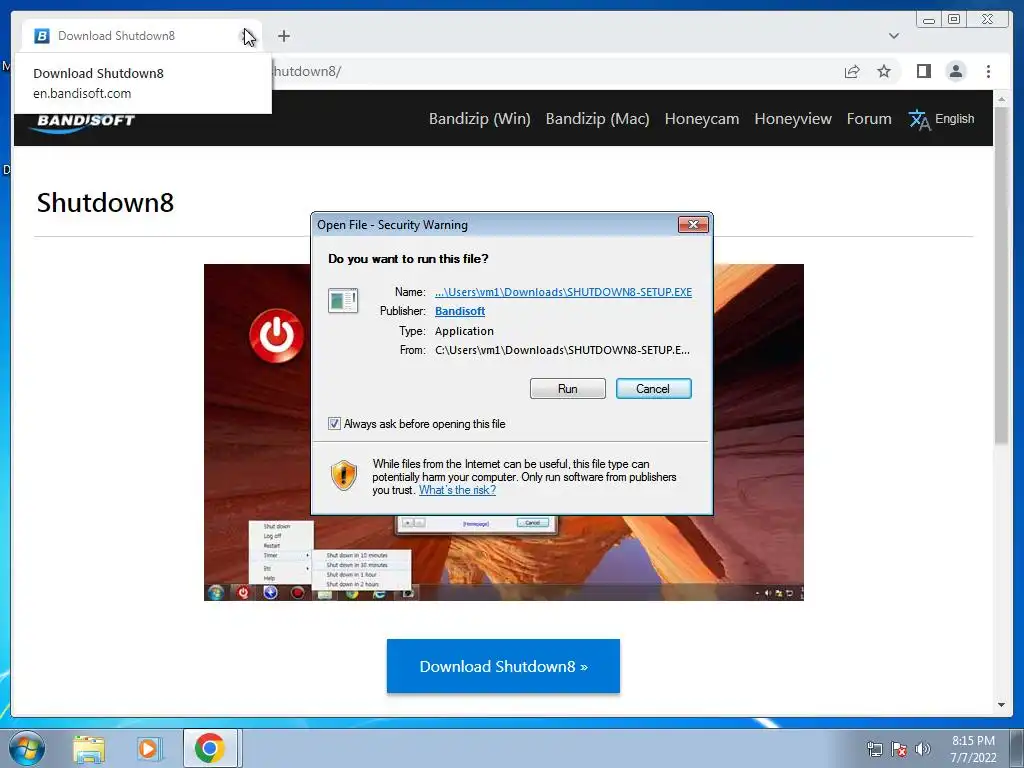
Task: Click the Download Shutdown8 blue button
Action: point(503,666)
